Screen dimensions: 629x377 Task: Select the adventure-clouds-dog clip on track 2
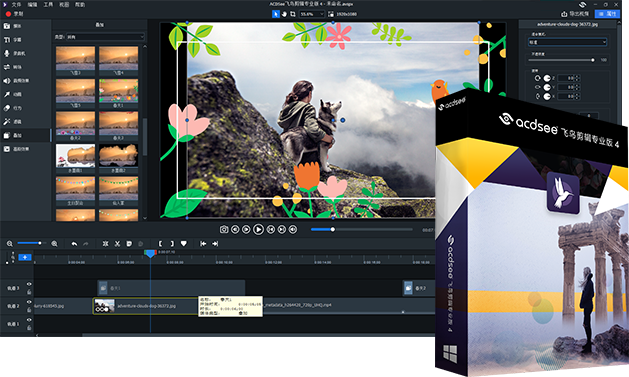coord(146,306)
